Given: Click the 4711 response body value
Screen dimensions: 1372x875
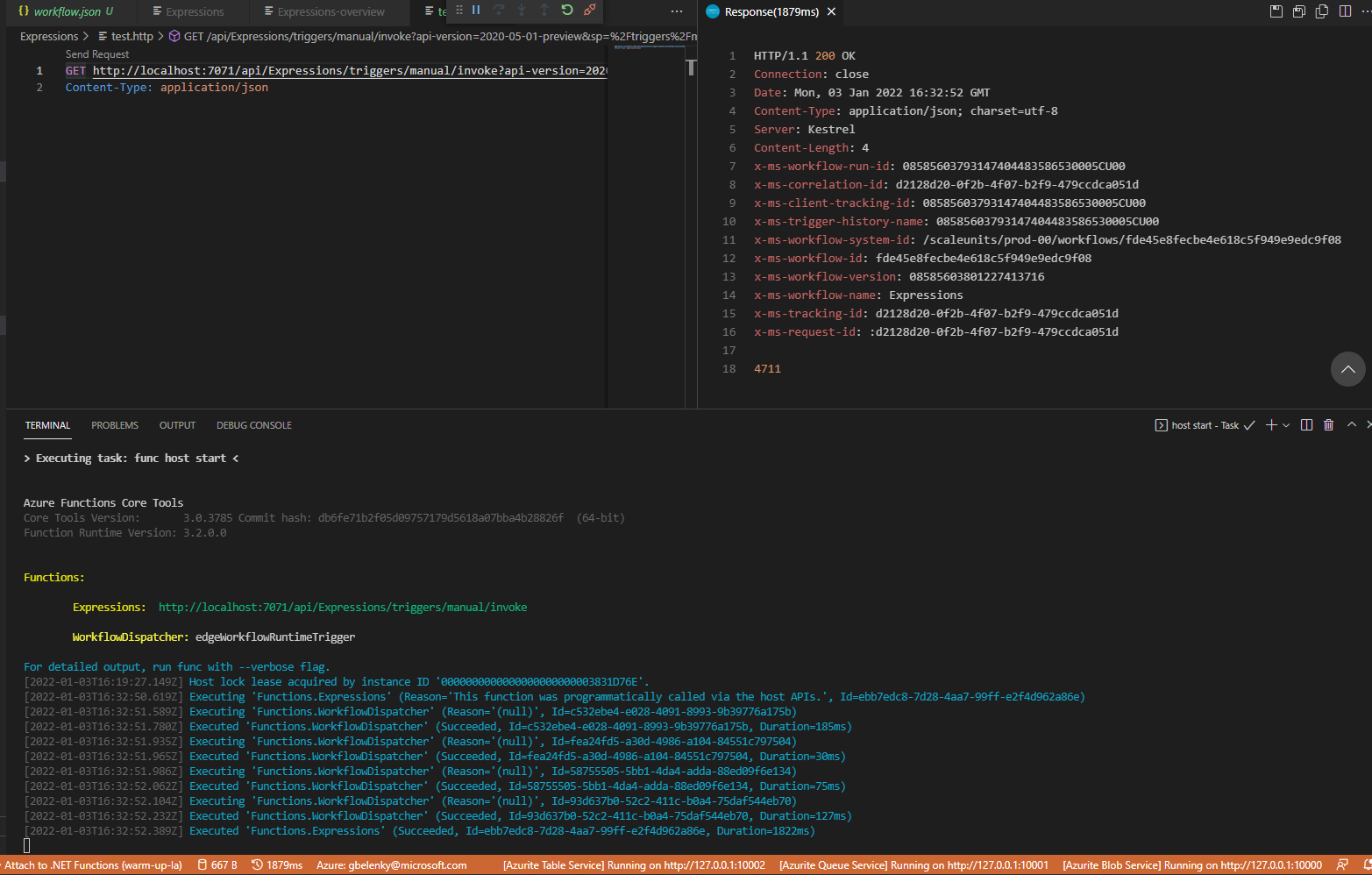Looking at the screenshot, I should tap(767, 369).
